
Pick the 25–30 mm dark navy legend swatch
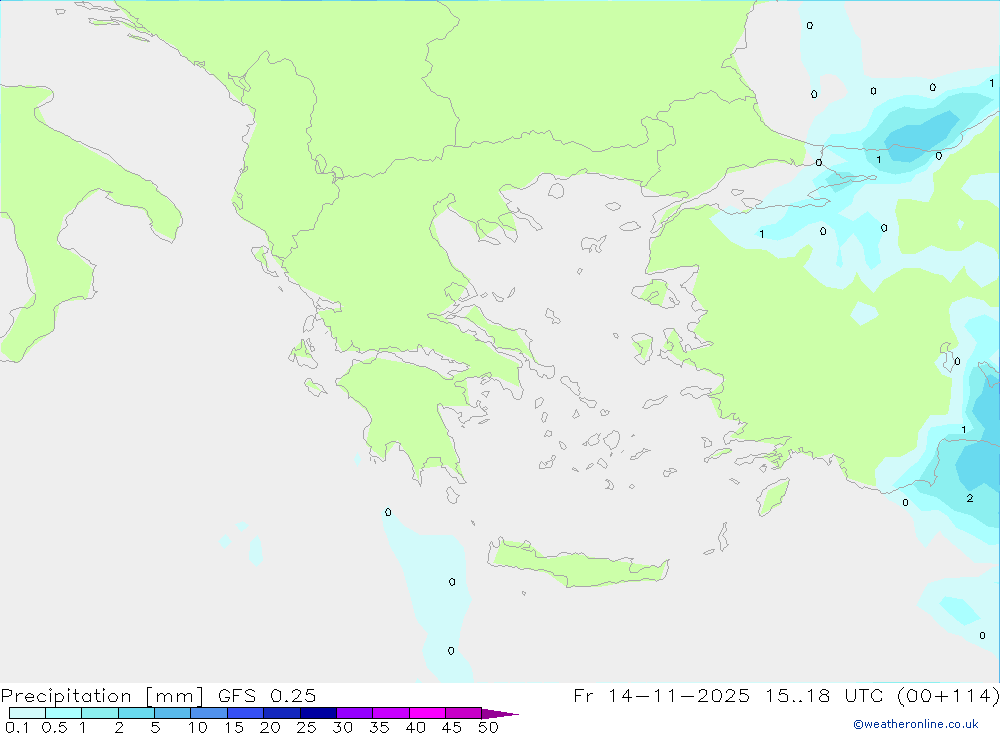click(318, 713)
